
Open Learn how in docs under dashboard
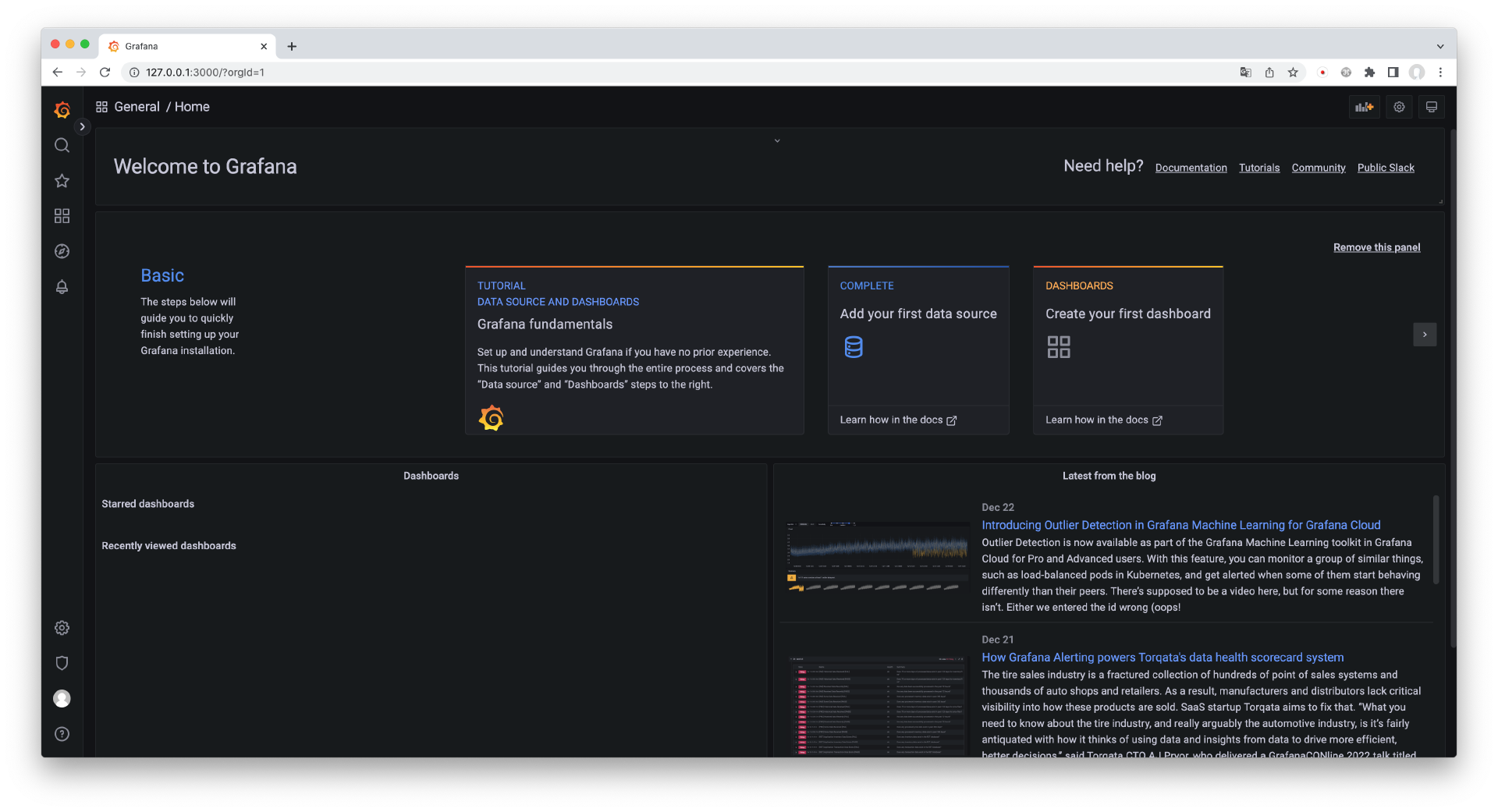pos(1104,420)
